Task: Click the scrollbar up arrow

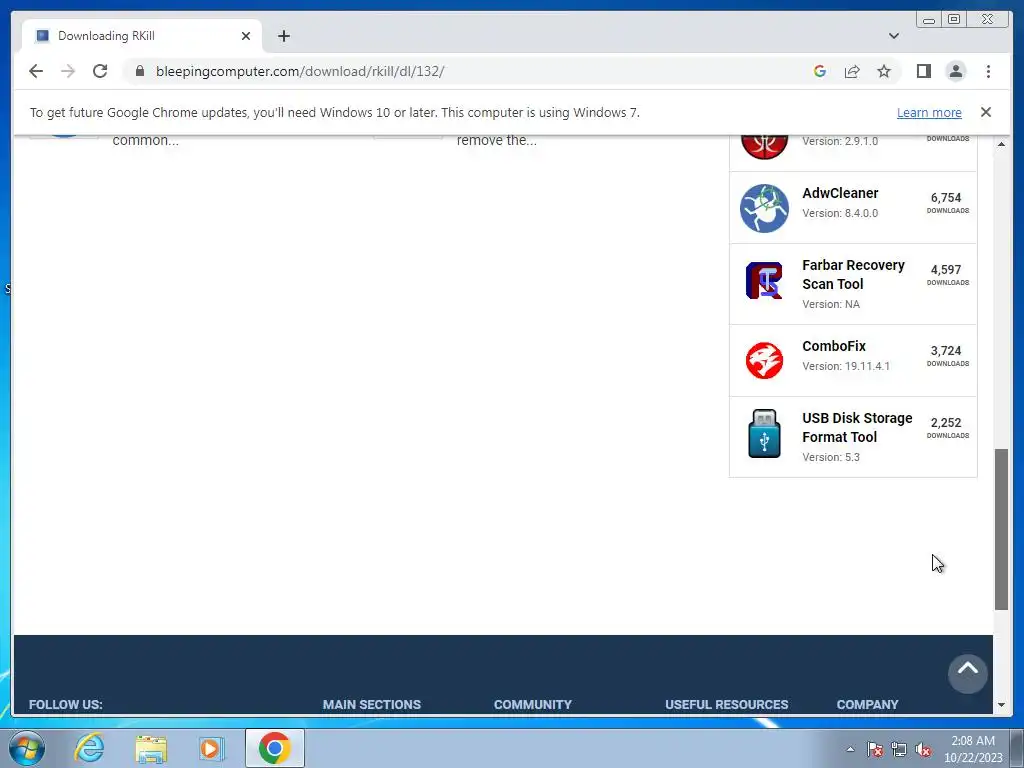Action: point(1001,144)
